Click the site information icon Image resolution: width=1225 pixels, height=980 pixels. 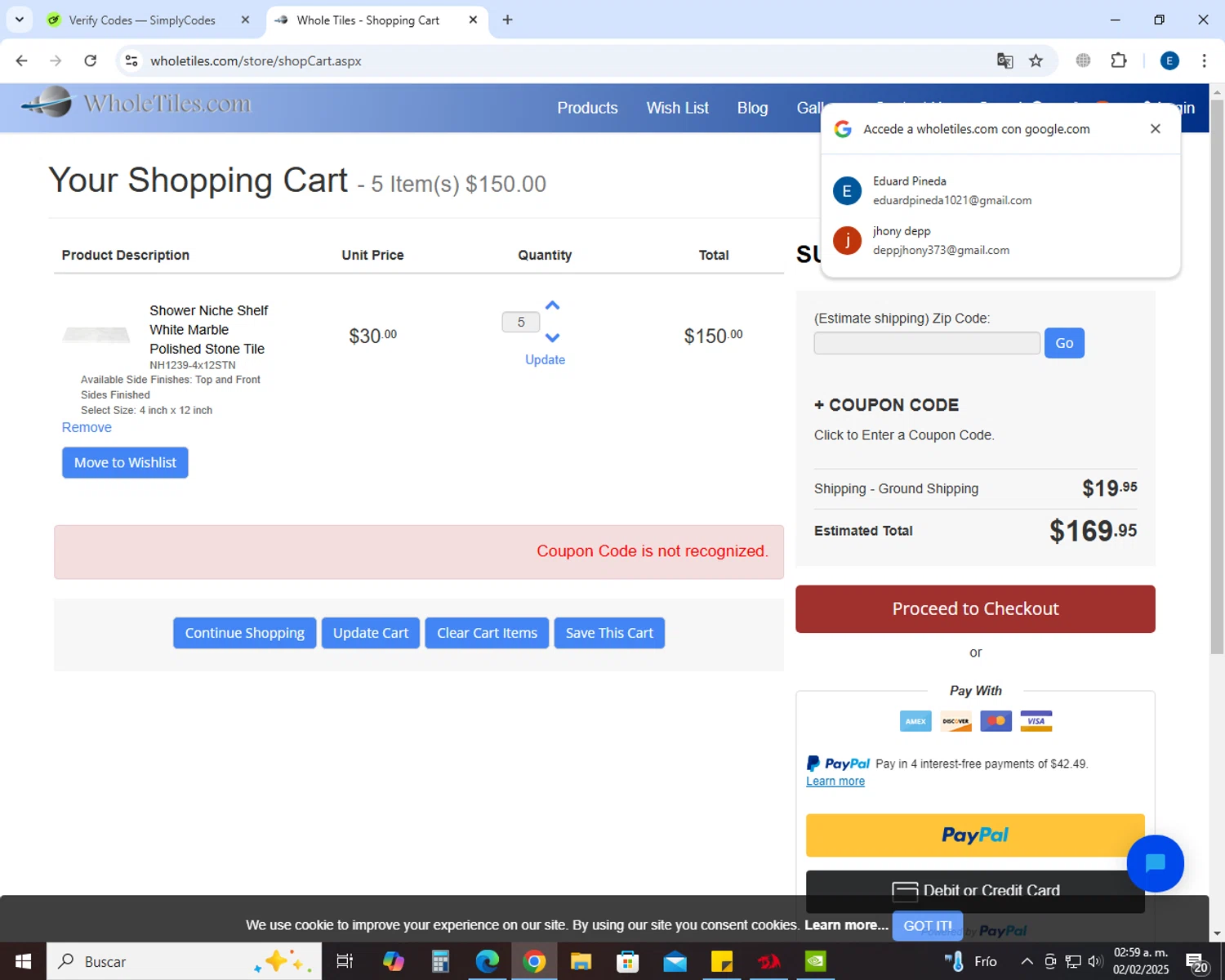coord(131,60)
